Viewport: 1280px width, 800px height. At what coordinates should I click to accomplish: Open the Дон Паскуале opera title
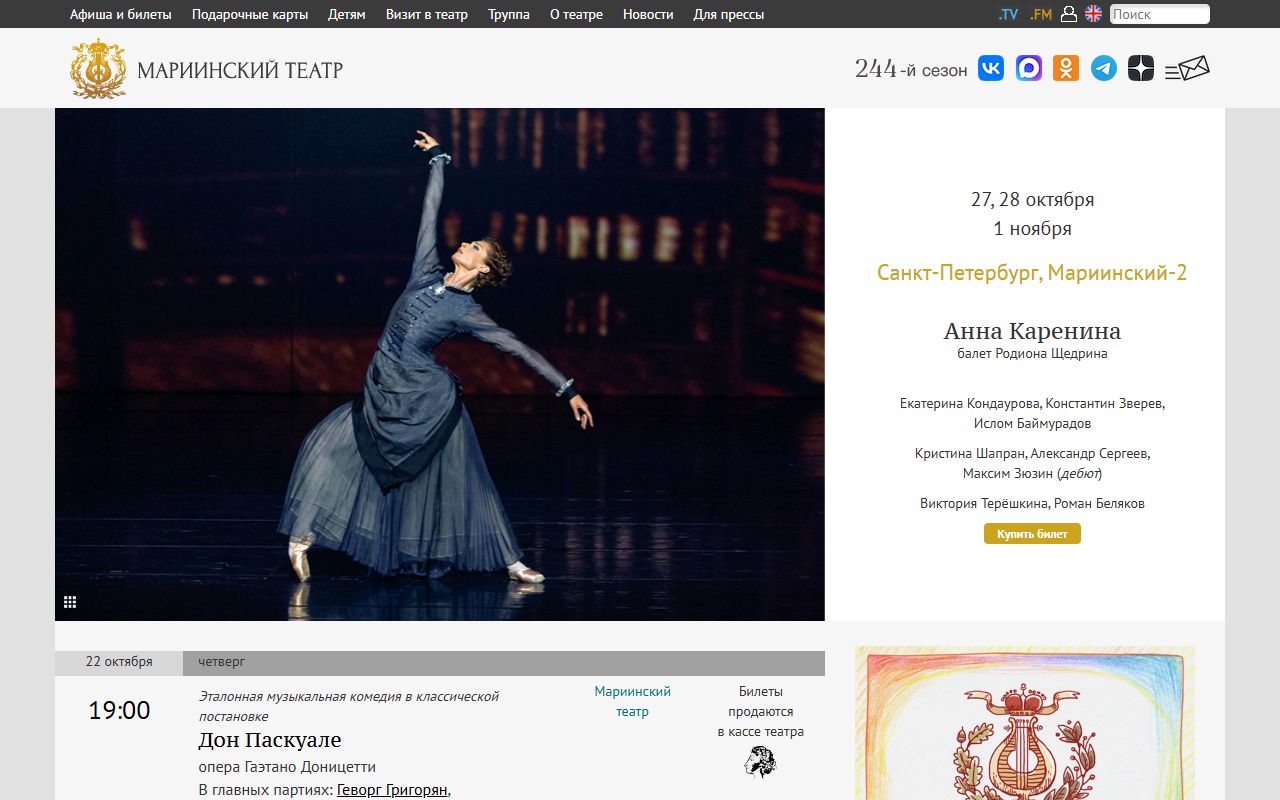tap(270, 740)
